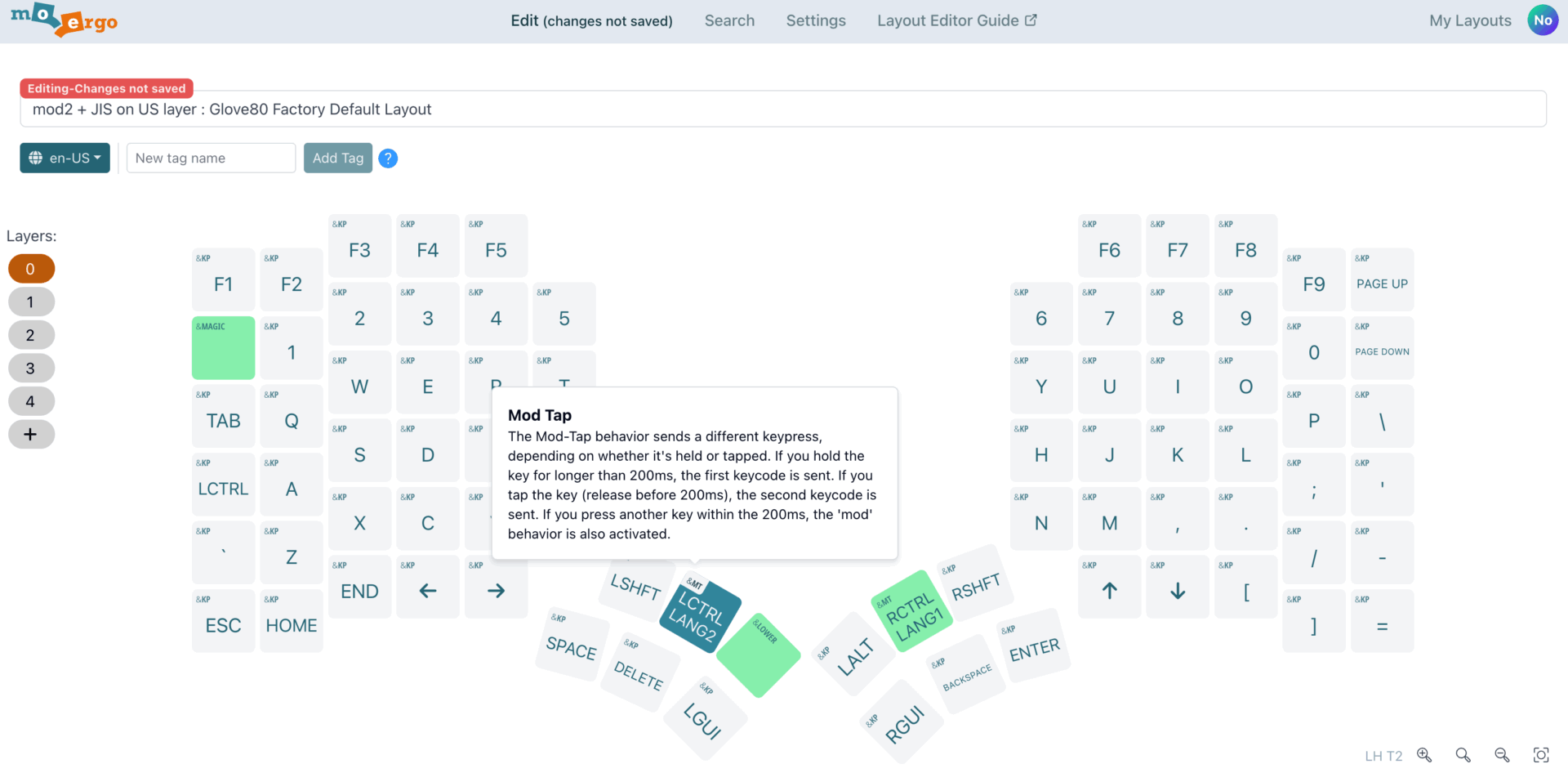Click the blue question mark help icon
This screenshot has width=1568, height=773.
[x=388, y=159]
